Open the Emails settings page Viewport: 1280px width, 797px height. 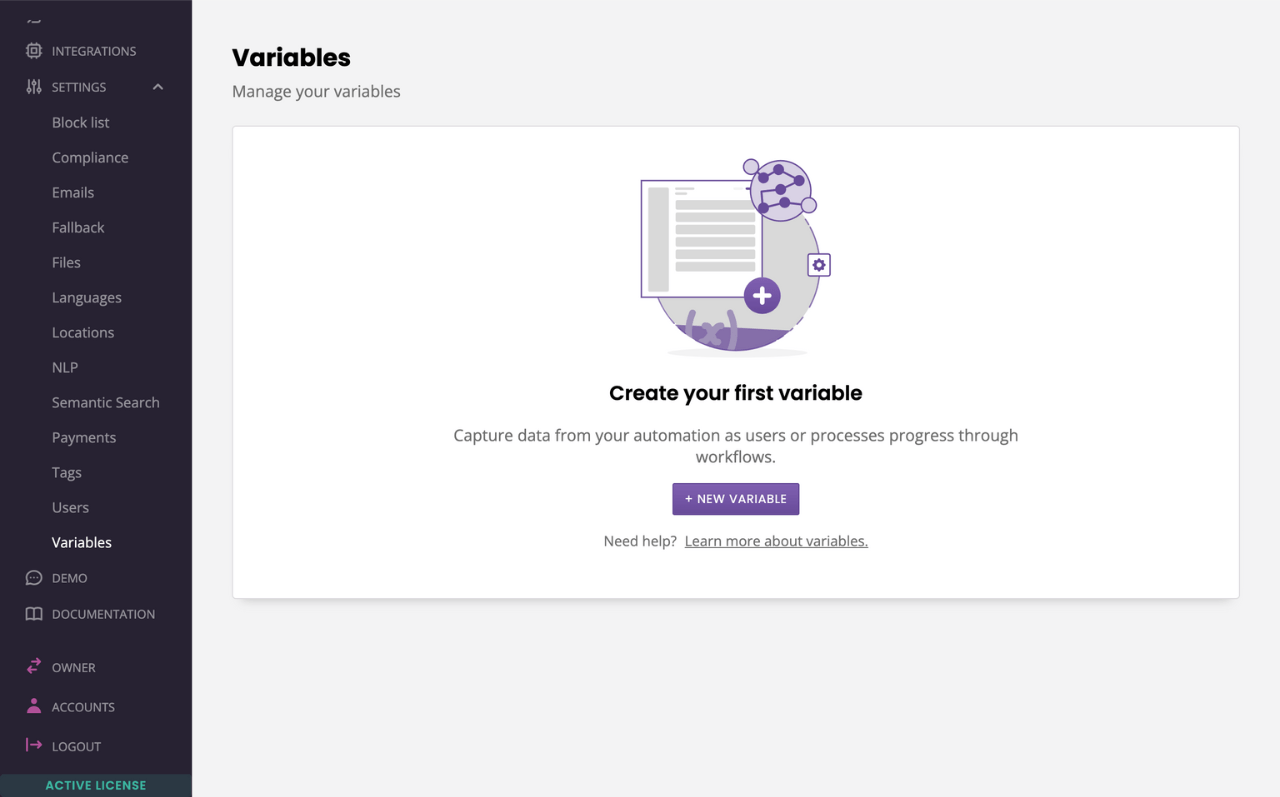[x=71, y=192]
